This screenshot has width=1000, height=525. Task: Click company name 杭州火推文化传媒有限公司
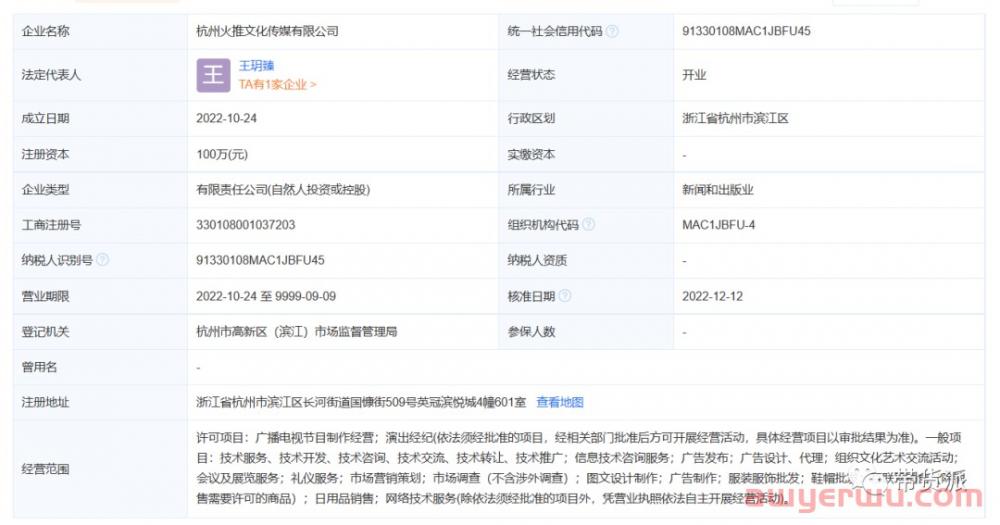pos(267,31)
